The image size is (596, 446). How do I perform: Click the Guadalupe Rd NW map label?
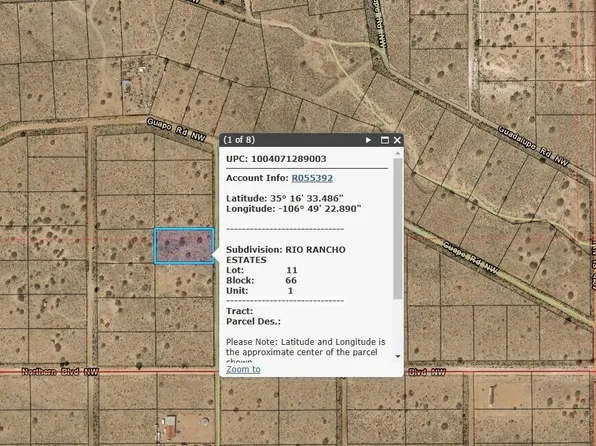533,146
